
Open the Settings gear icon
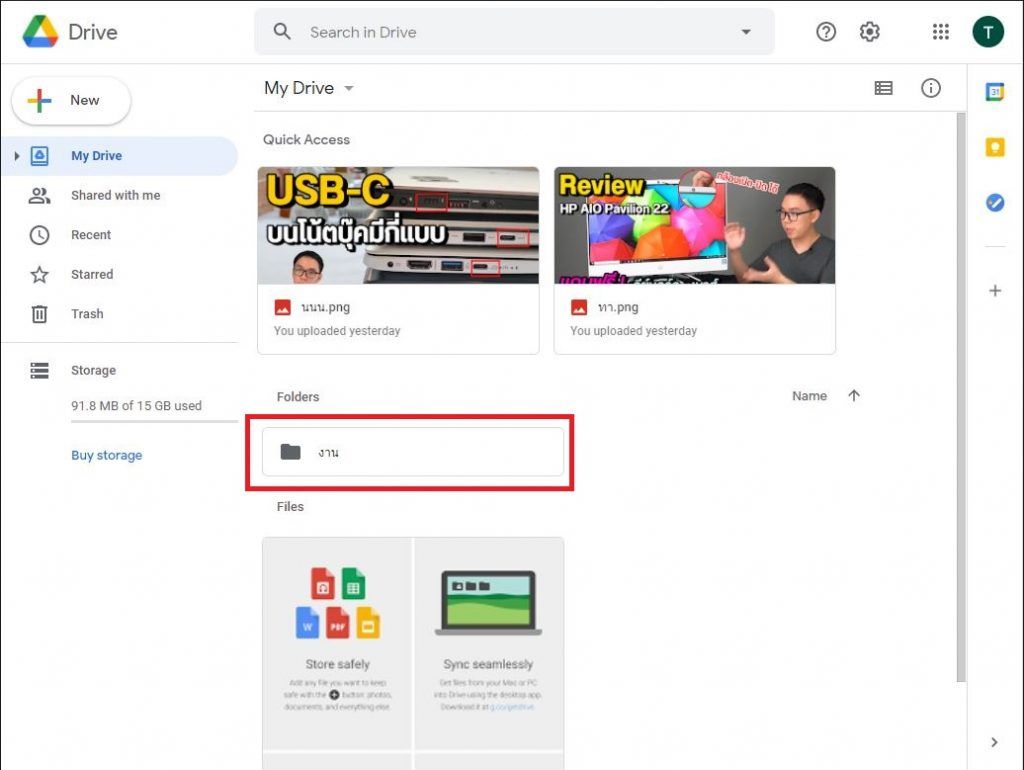869,31
